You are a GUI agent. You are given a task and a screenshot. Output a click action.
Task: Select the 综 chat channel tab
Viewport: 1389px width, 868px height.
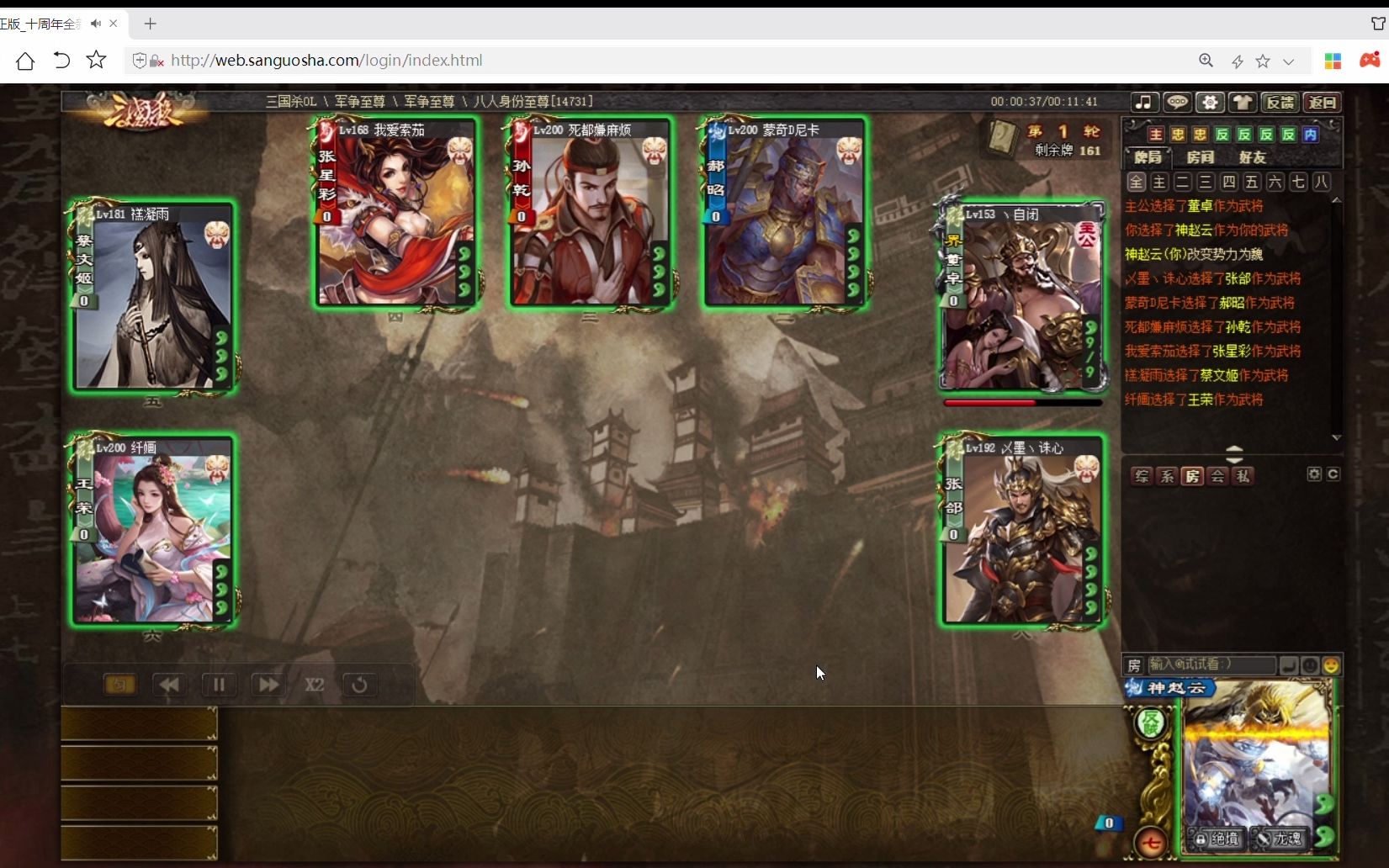coord(1142,476)
